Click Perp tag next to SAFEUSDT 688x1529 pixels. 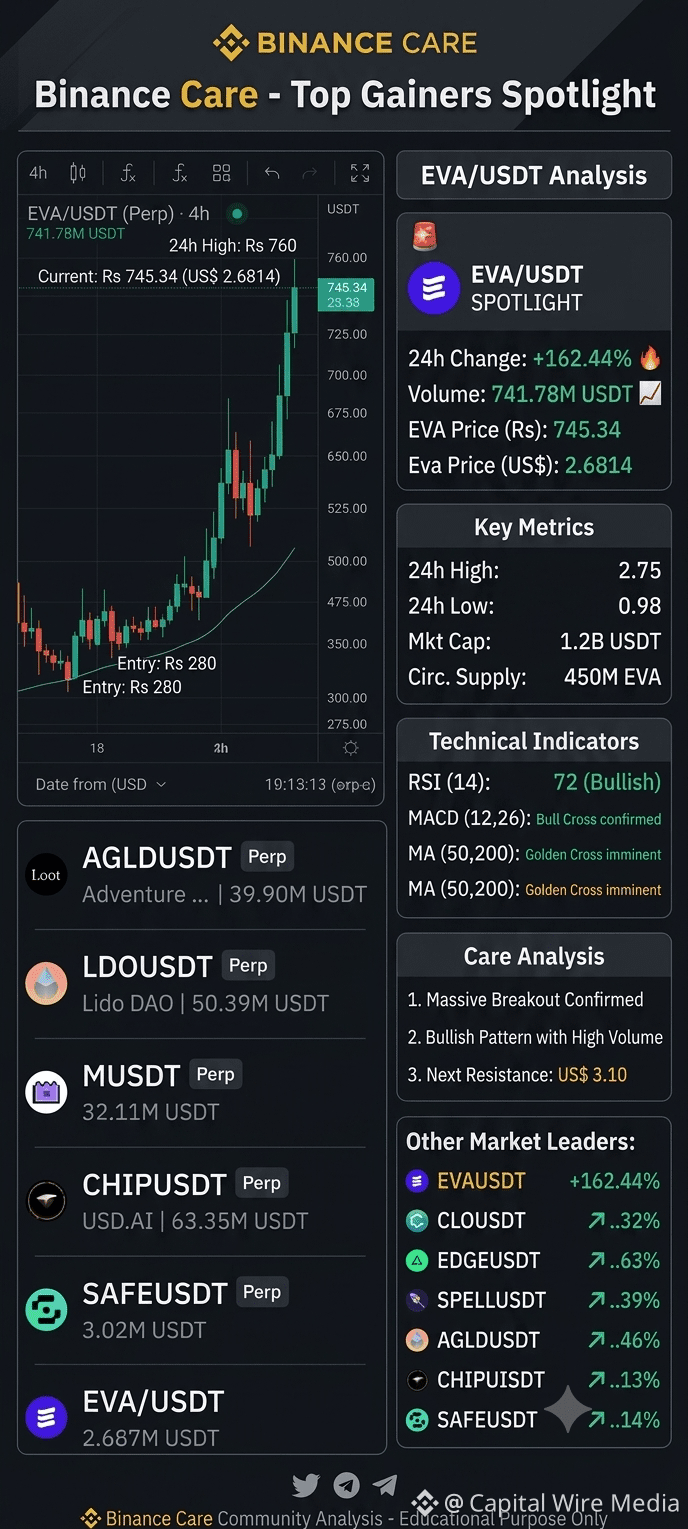[x=261, y=1292]
